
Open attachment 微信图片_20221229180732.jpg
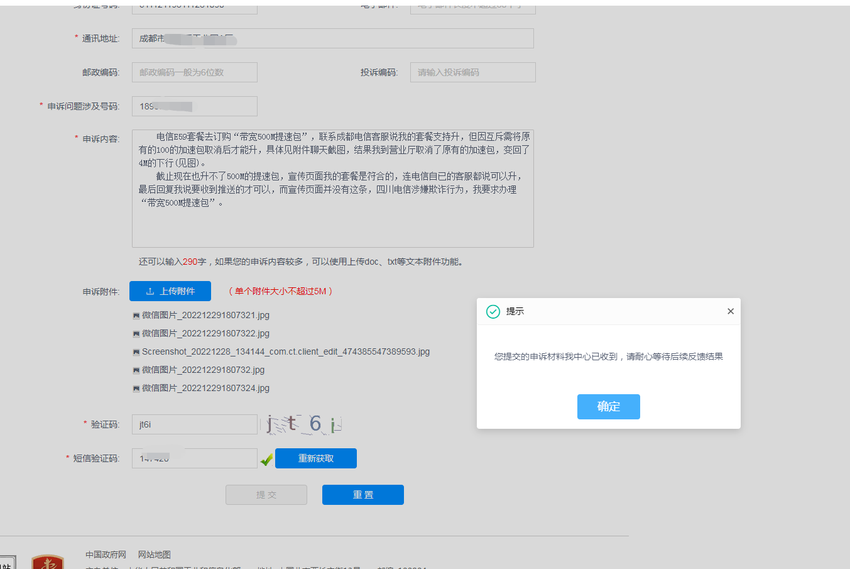pyautogui.click(x=203, y=370)
